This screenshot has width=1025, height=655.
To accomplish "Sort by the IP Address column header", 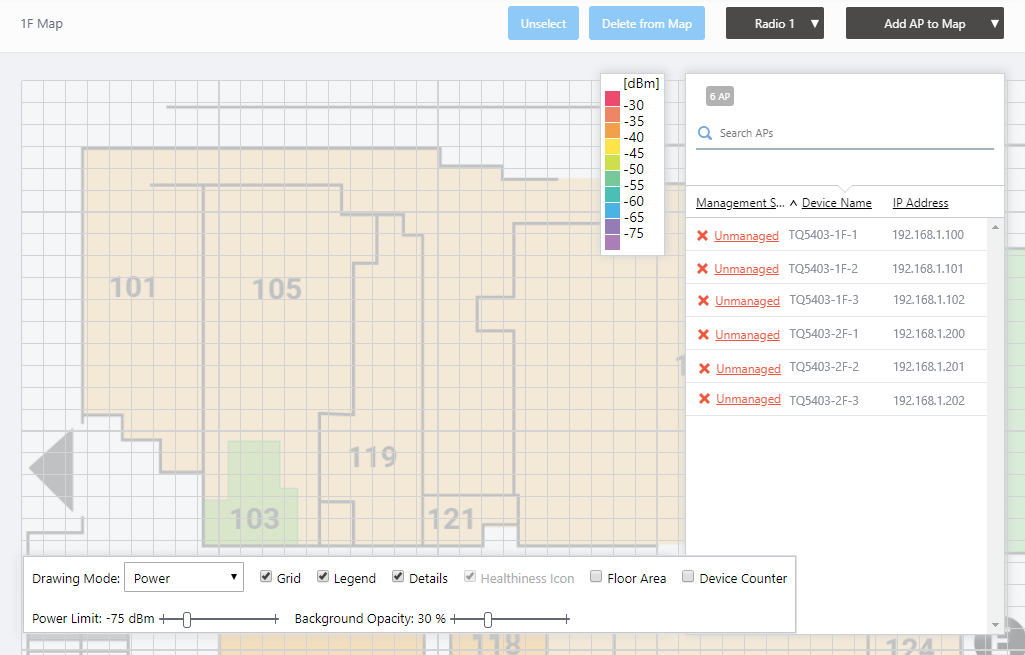I will pyautogui.click(x=920, y=203).
